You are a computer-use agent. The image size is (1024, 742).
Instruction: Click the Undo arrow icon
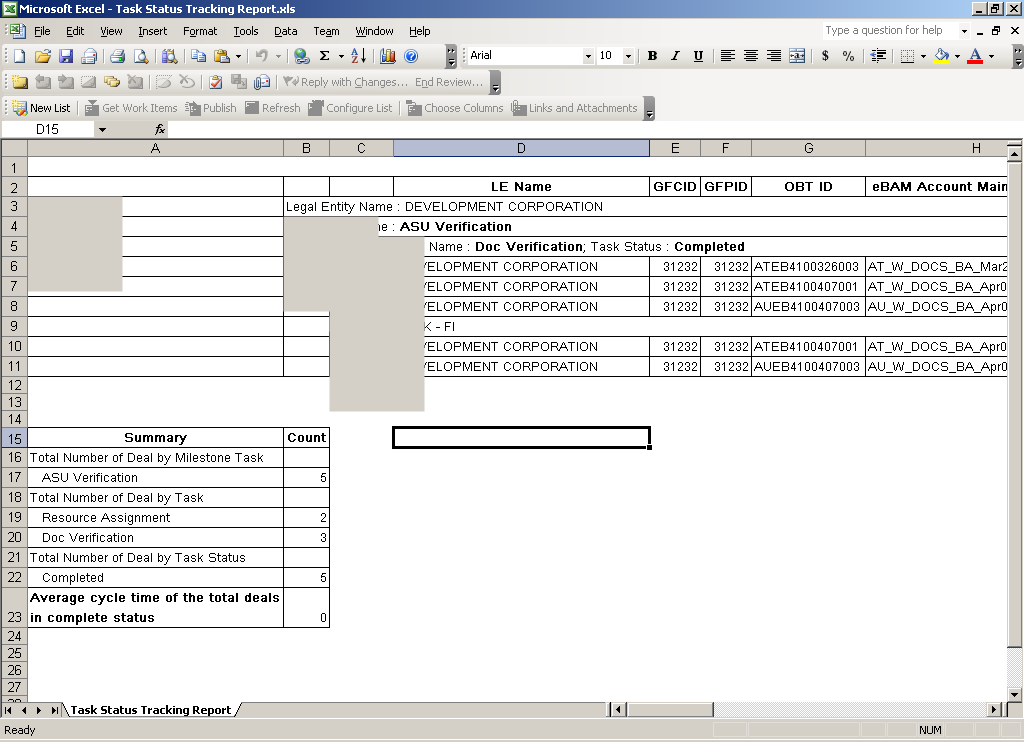click(x=262, y=56)
